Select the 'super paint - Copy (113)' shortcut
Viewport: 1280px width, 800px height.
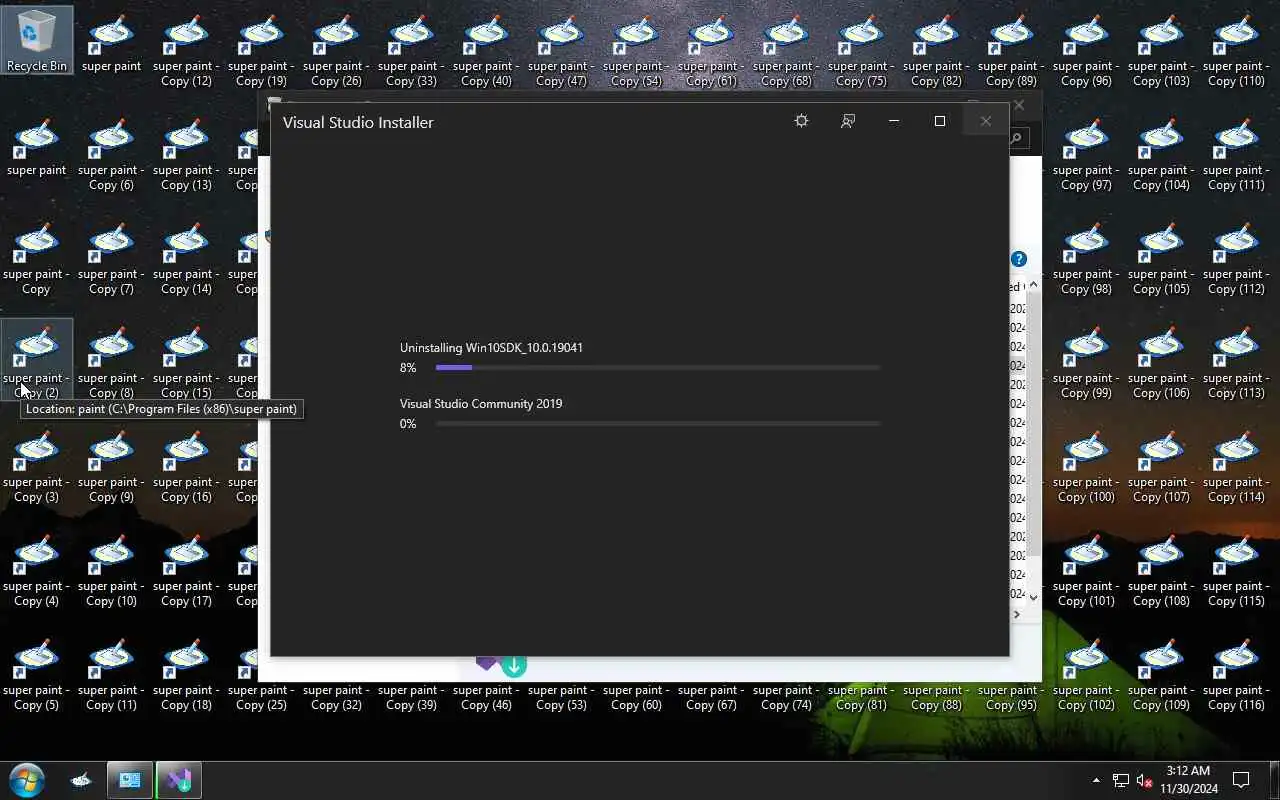pos(1236,362)
